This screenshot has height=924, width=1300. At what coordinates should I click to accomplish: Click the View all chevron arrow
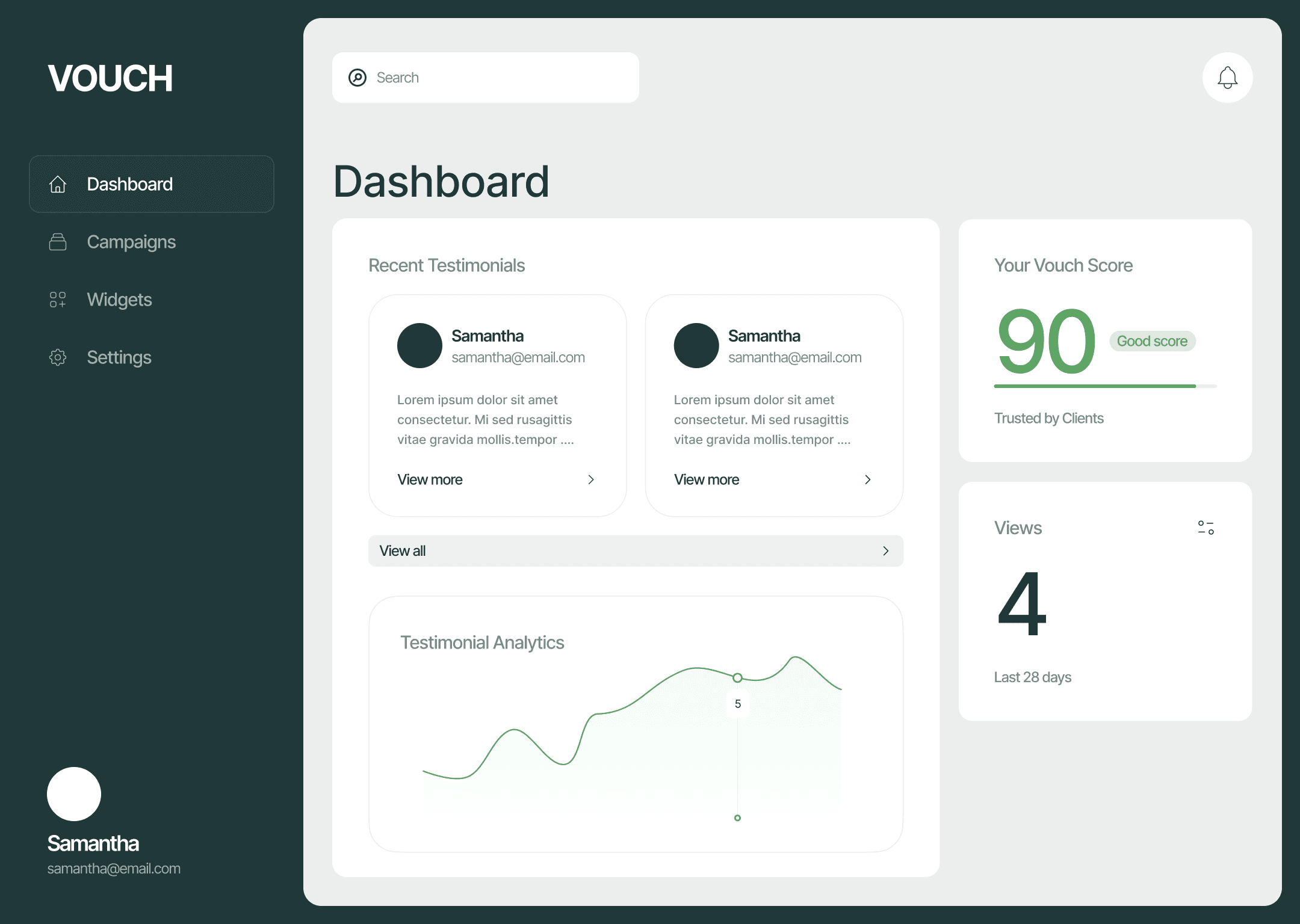click(885, 551)
